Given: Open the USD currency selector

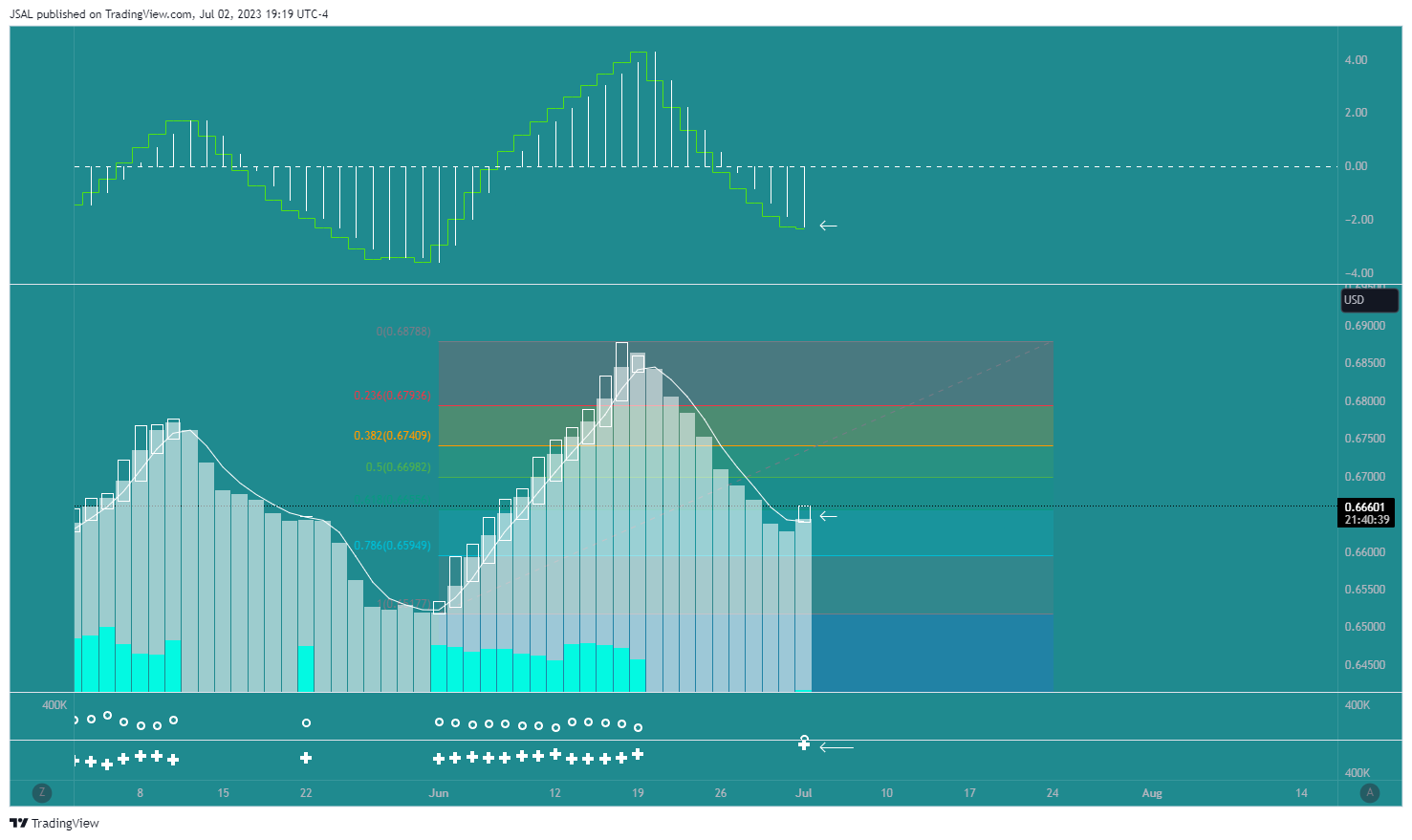Looking at the screenshot, I should pos(1370,300).
